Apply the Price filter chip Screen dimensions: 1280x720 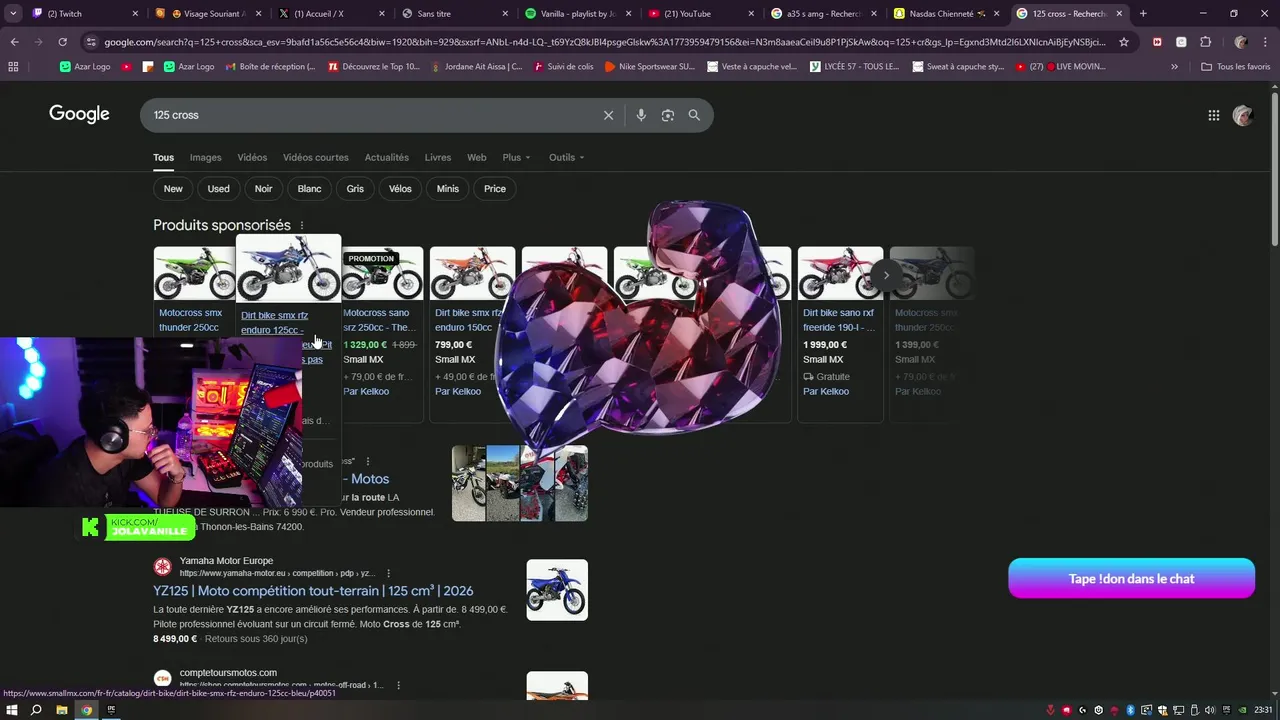coord(495,189)
